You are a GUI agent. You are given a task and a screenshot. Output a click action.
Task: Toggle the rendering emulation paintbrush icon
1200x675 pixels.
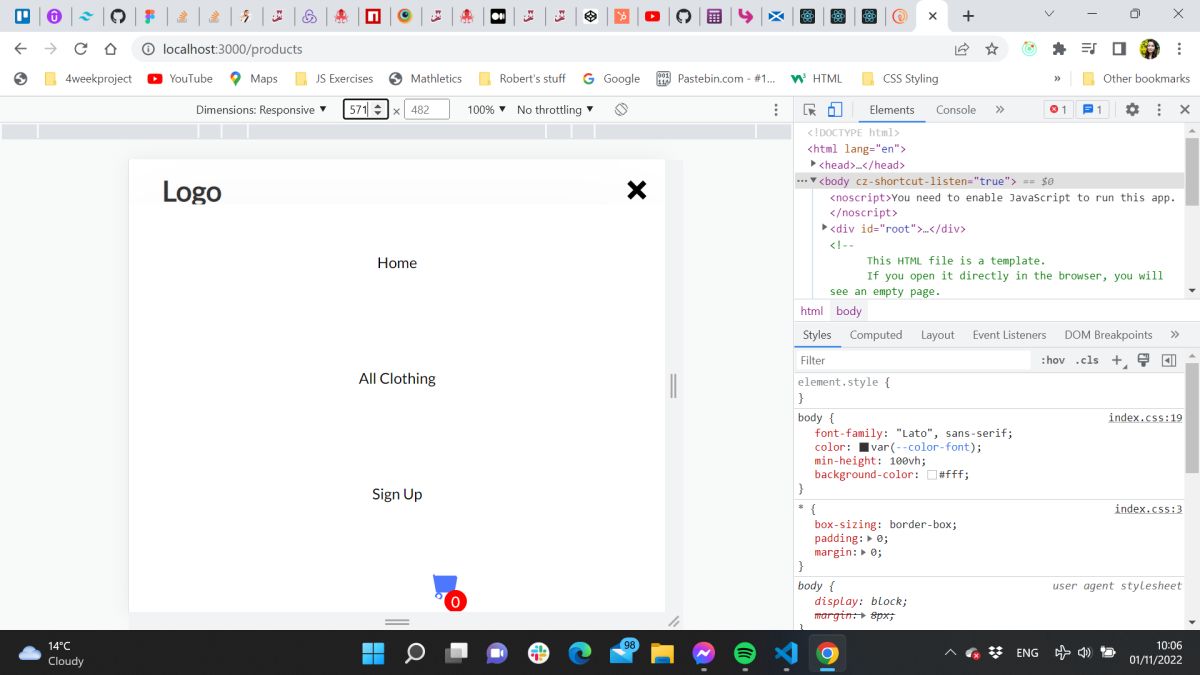(1143, 360)
